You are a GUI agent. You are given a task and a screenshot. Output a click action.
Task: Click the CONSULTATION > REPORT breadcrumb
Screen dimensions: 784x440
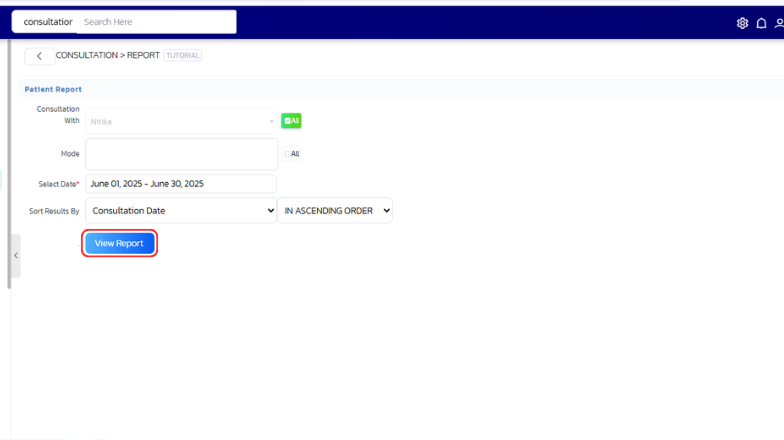click(x=108, y=55)
